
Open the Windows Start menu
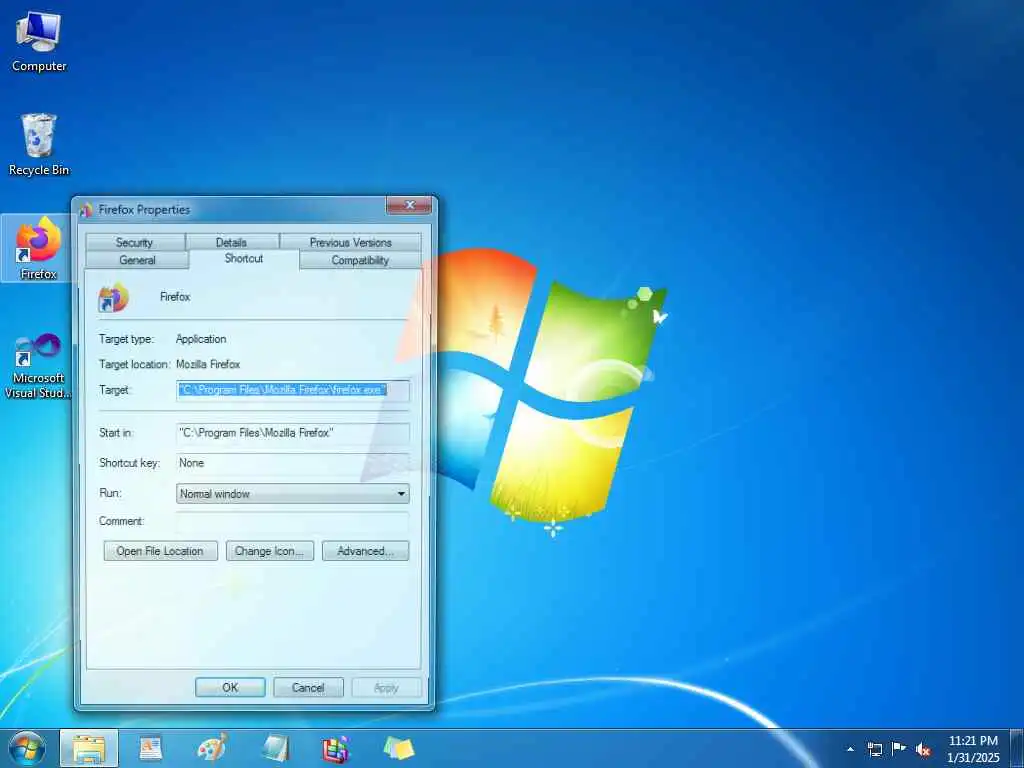click(27, 748)
